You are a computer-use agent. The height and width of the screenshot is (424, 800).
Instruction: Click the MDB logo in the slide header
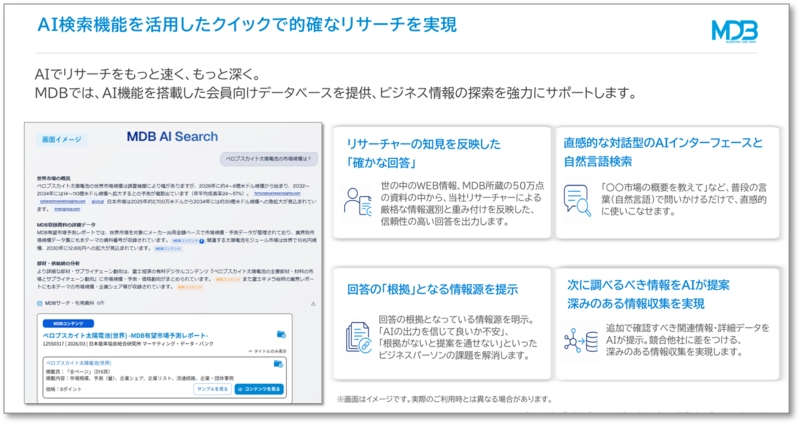tap(734, 32)
